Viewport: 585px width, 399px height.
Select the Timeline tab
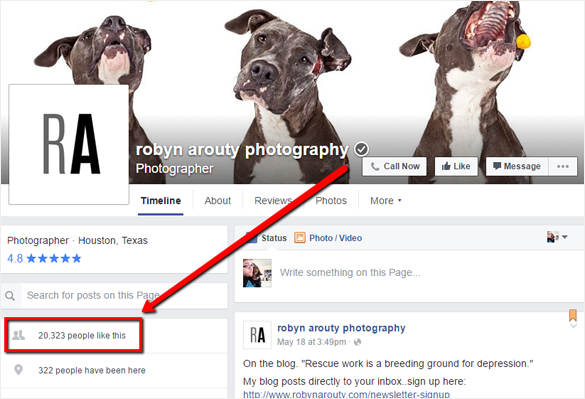(x=161, y=201)
